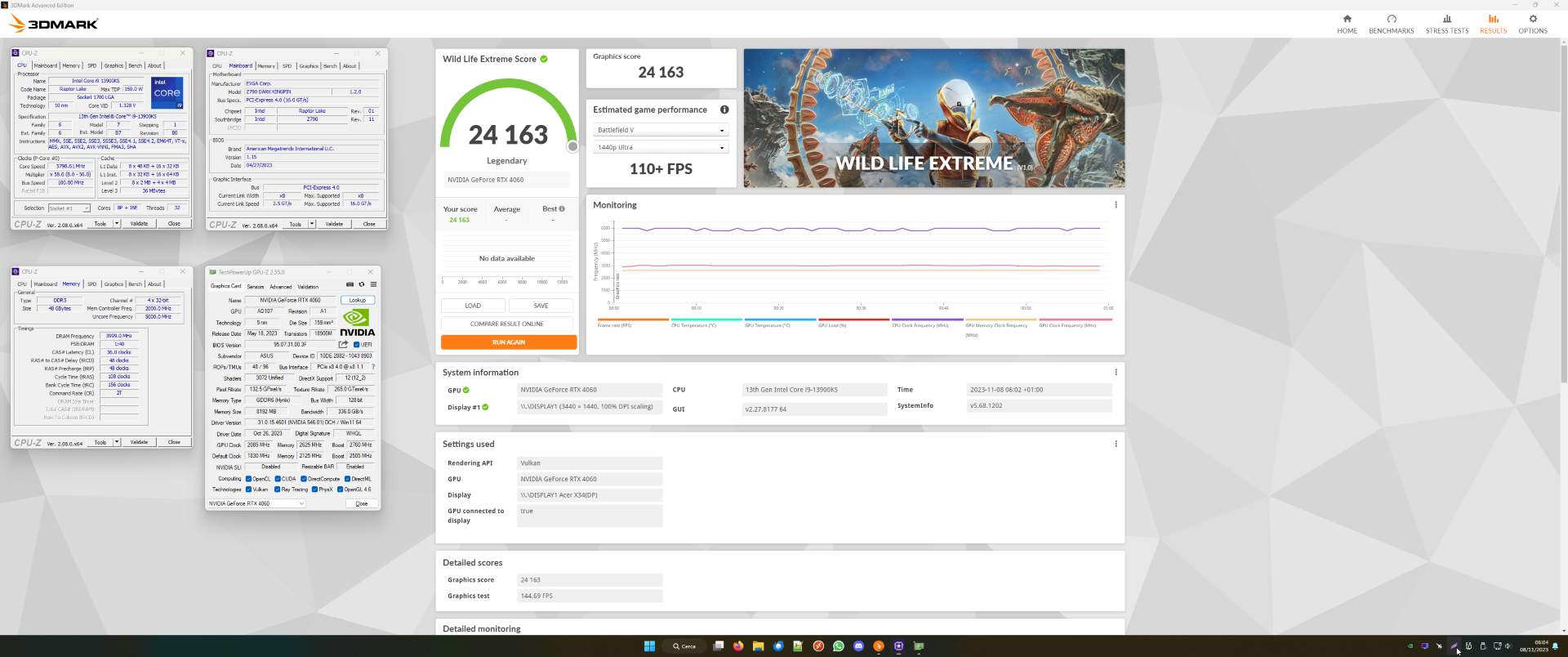Click the SAVE result button
Image resolution: width=1568 pixels, height=657 pixels.
pos(541,306)
